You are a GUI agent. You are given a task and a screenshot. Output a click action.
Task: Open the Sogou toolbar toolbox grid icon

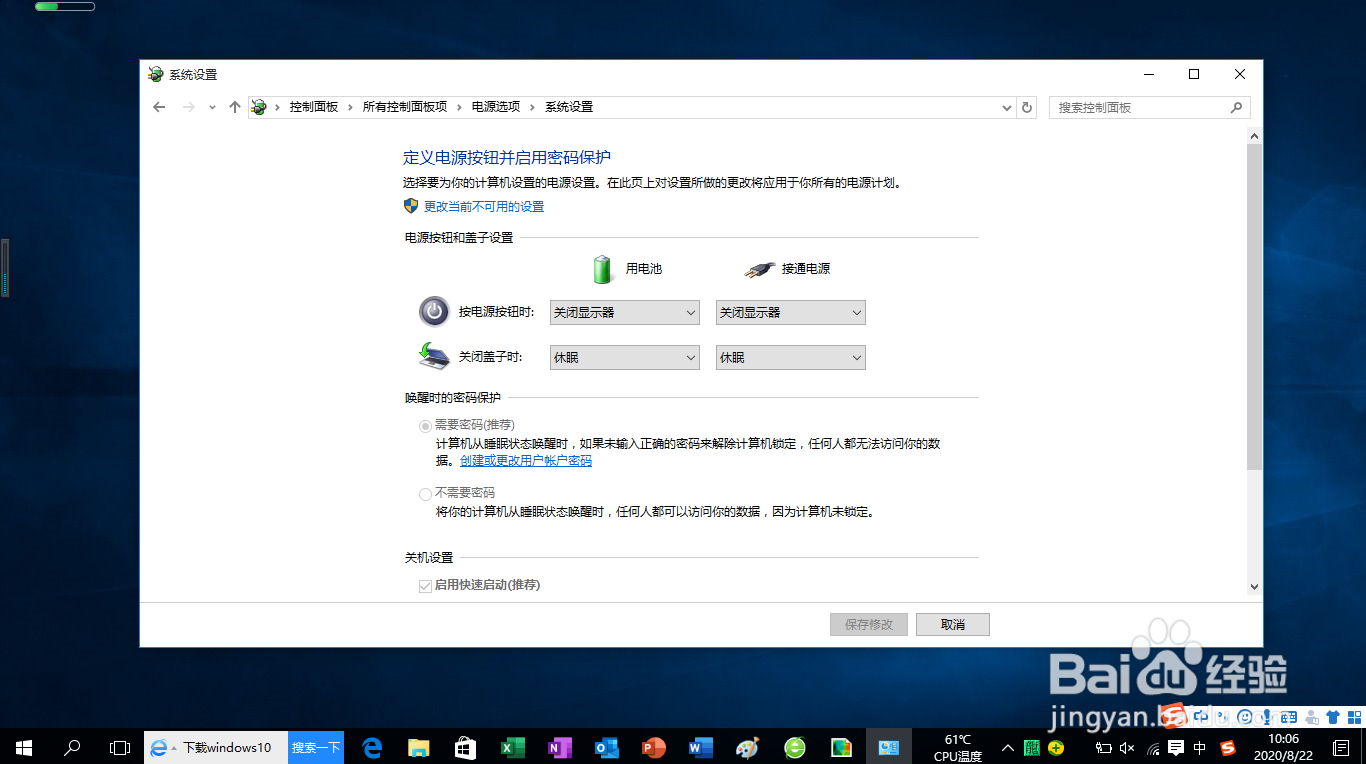point(1353,717)
